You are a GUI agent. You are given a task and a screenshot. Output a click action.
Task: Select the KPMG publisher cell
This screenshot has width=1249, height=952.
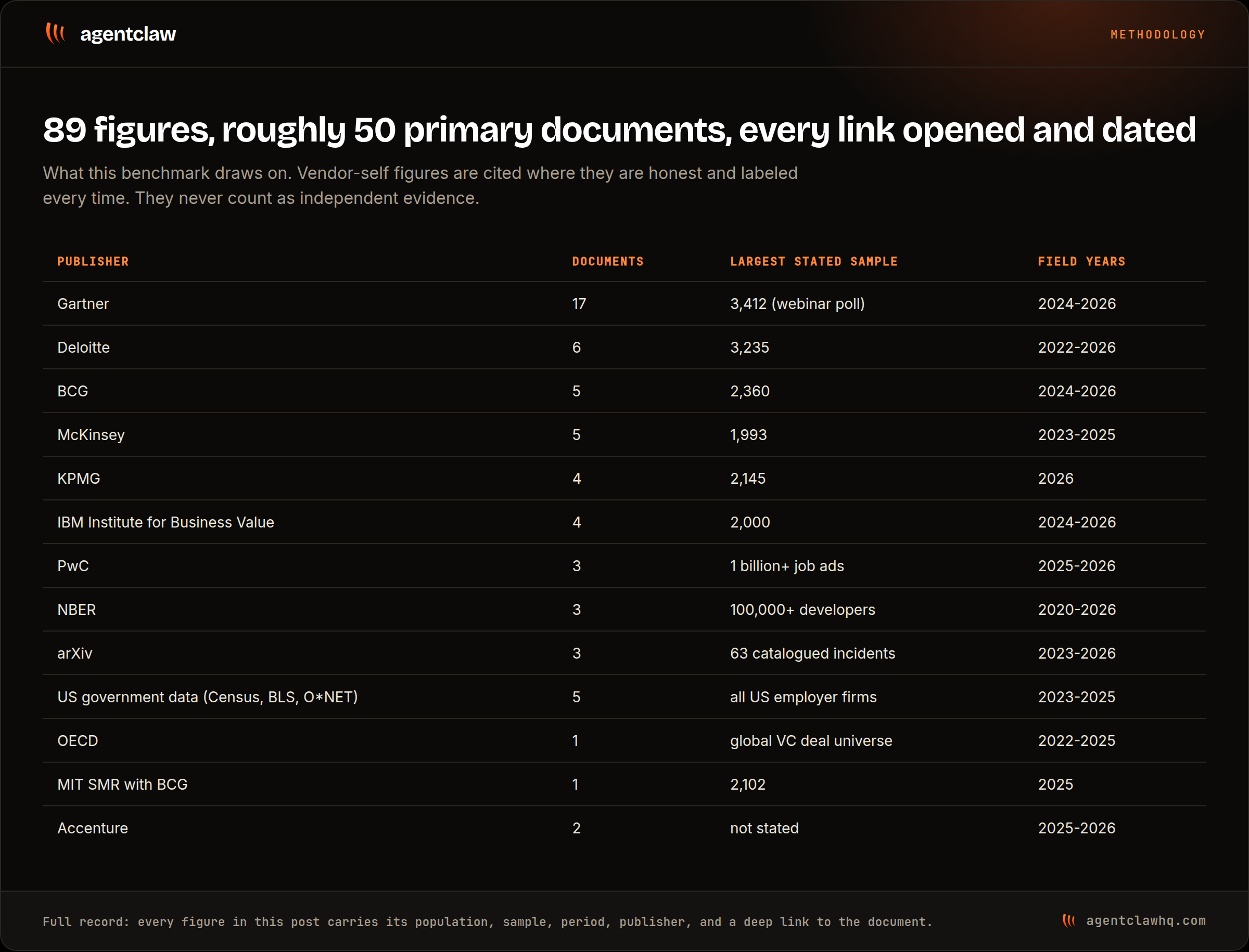tap(78, 478)
